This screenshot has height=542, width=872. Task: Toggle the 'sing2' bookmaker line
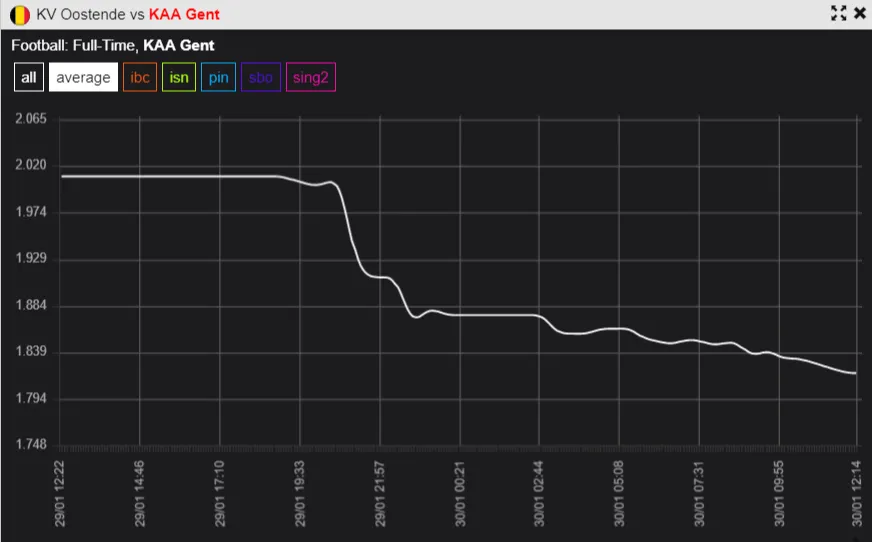(311, 77)
